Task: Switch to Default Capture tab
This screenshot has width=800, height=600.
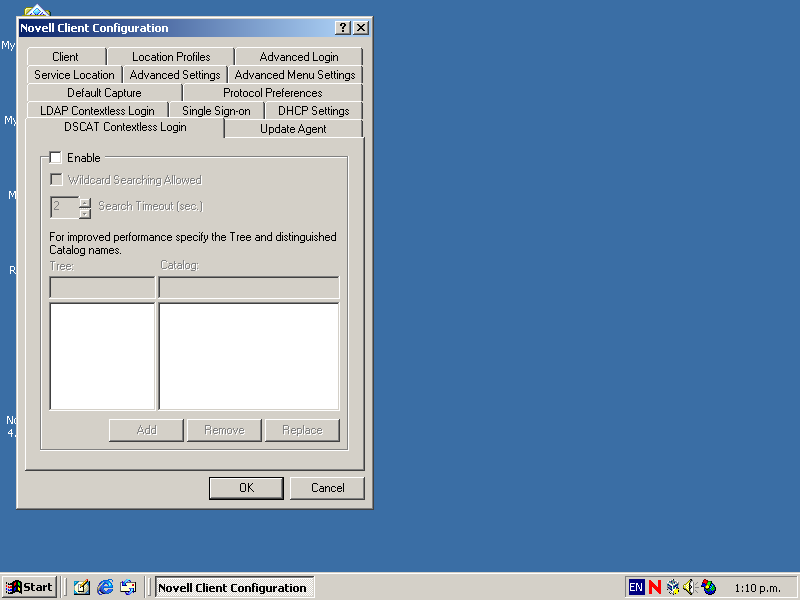Action: 105,93
